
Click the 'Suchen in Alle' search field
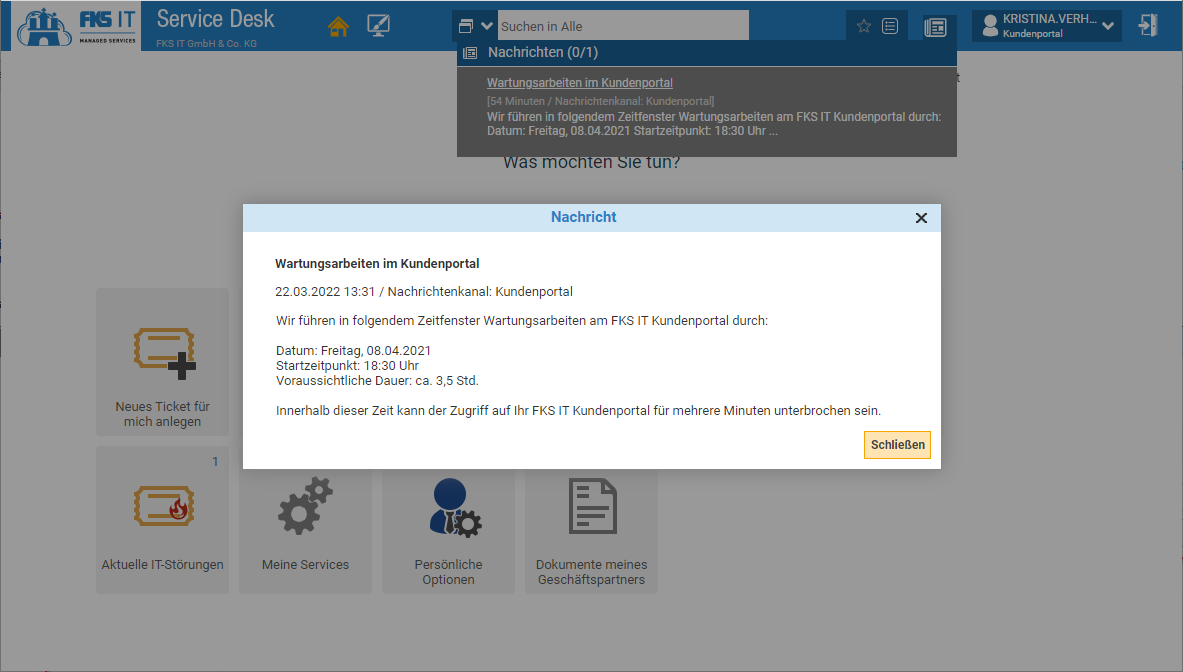pos(622,26)
